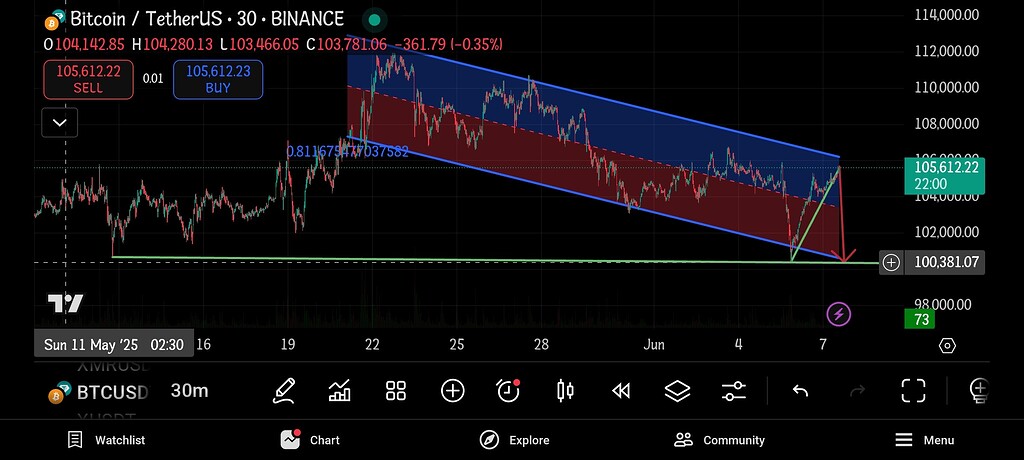
Task: Tap the 0.01 spread value
Action: tap(153, 78)
